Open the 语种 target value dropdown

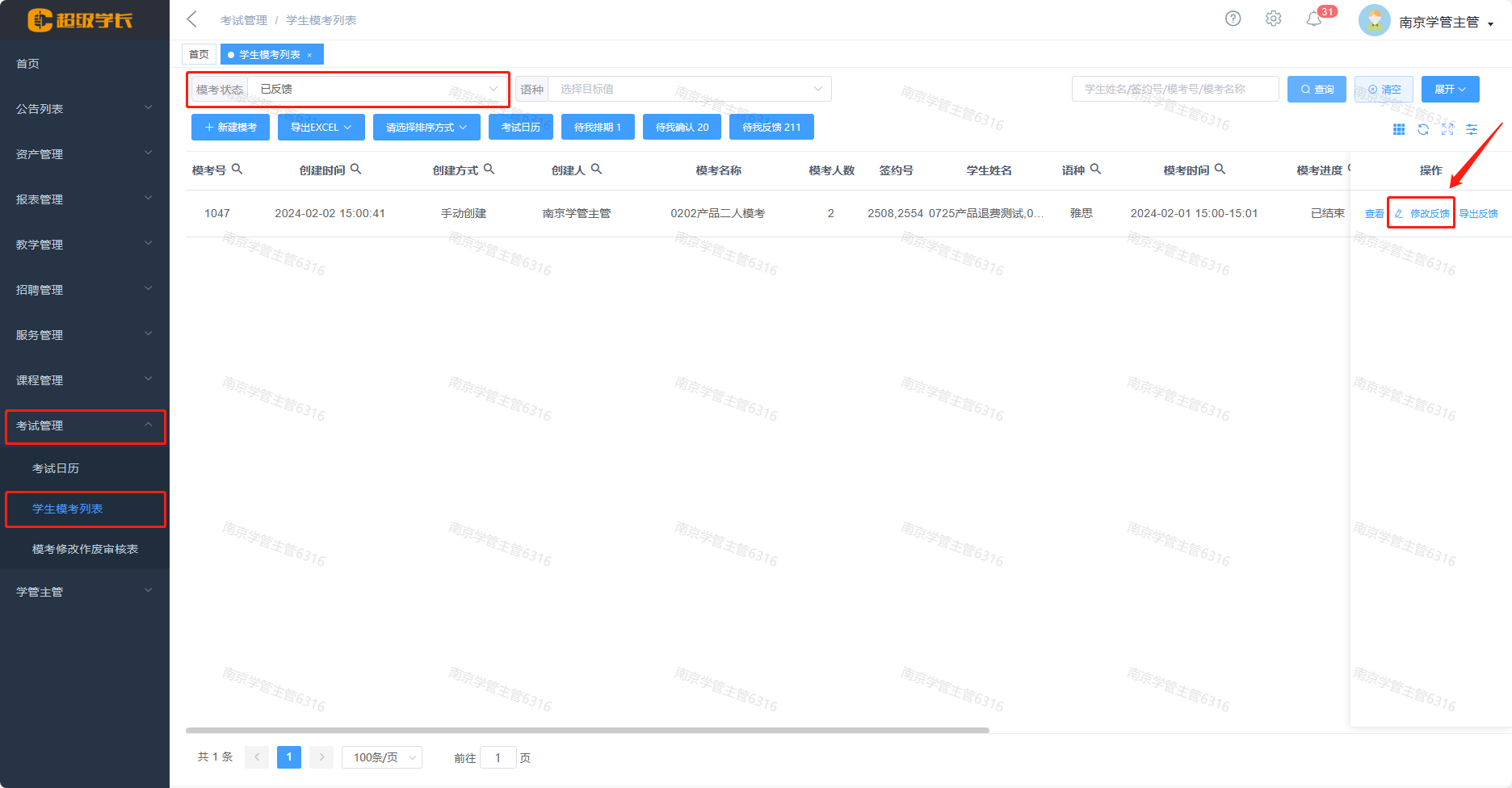689,89
